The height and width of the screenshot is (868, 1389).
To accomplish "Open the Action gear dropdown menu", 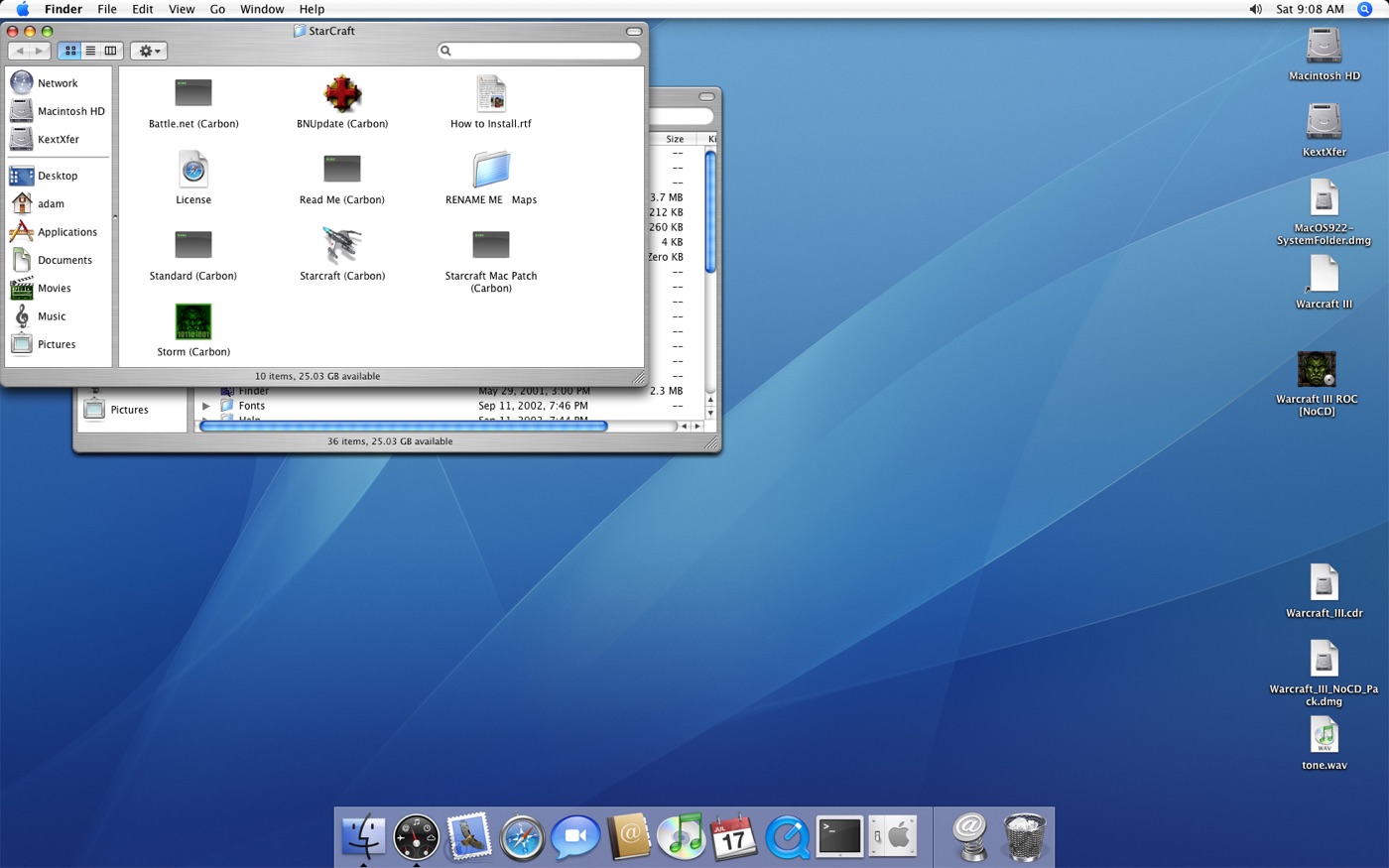I will point(149,51).
